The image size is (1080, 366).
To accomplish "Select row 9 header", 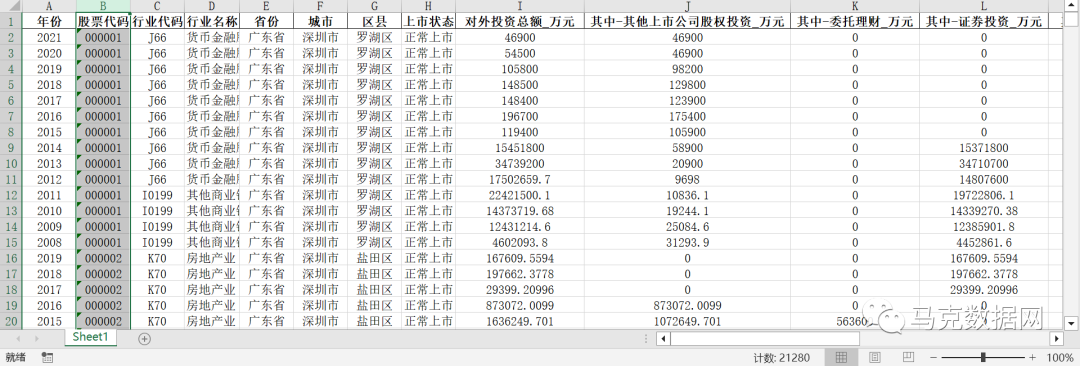I will tap(11, 148).
